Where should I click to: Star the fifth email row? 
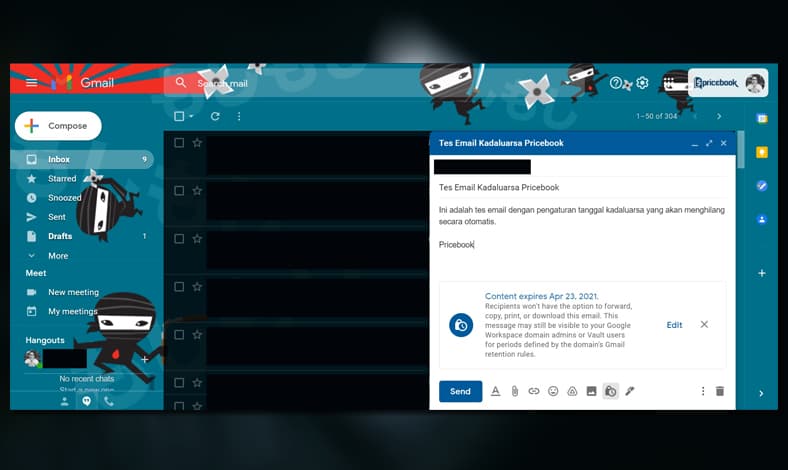197,335
